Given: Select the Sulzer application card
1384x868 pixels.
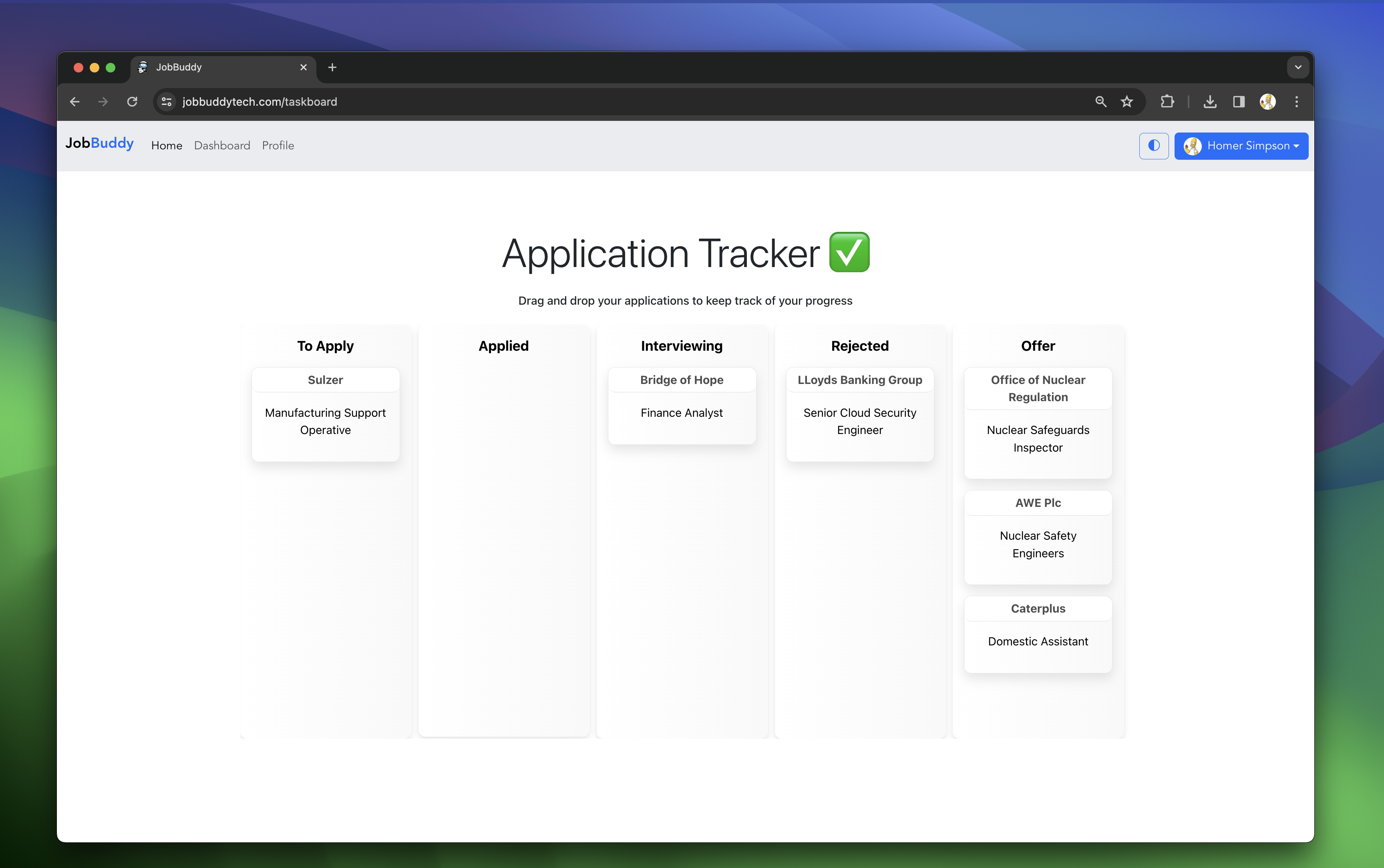Looking at the screenshot, I should (x=325, y=414).
